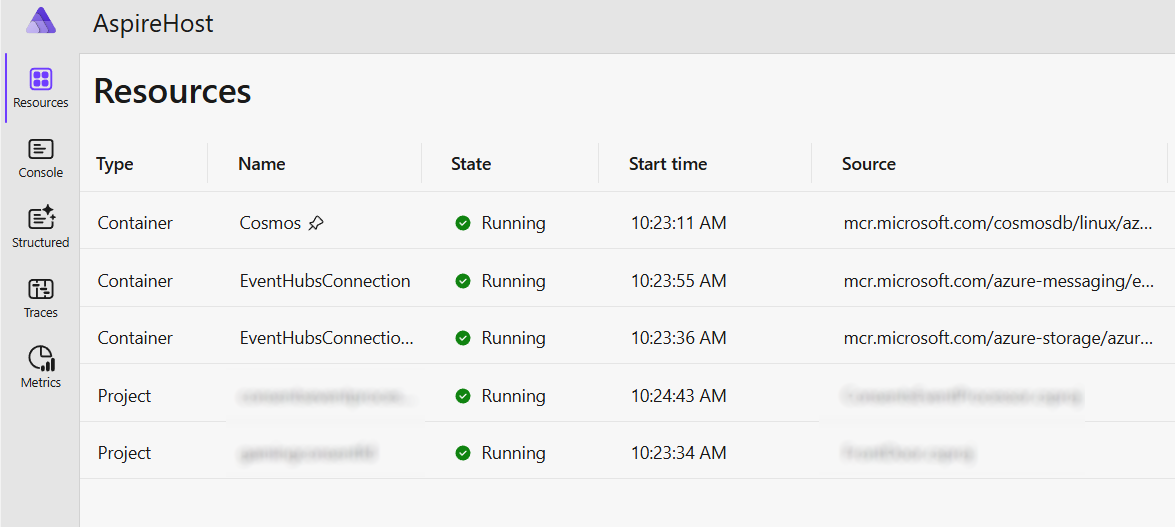1175x527 pixels.
Task: Click green status icon in EventHubsConnection row
Action: [463, 281]
